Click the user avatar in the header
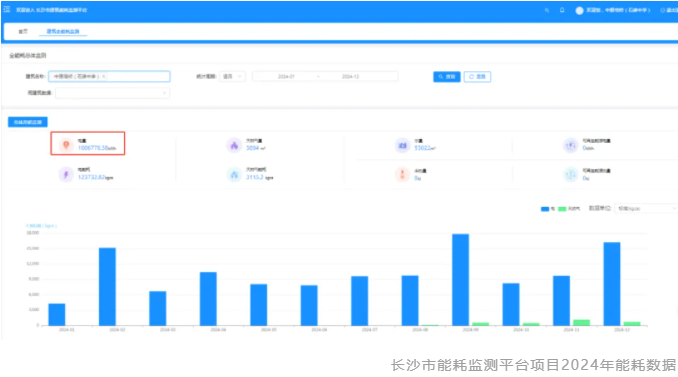 [579, 10]
